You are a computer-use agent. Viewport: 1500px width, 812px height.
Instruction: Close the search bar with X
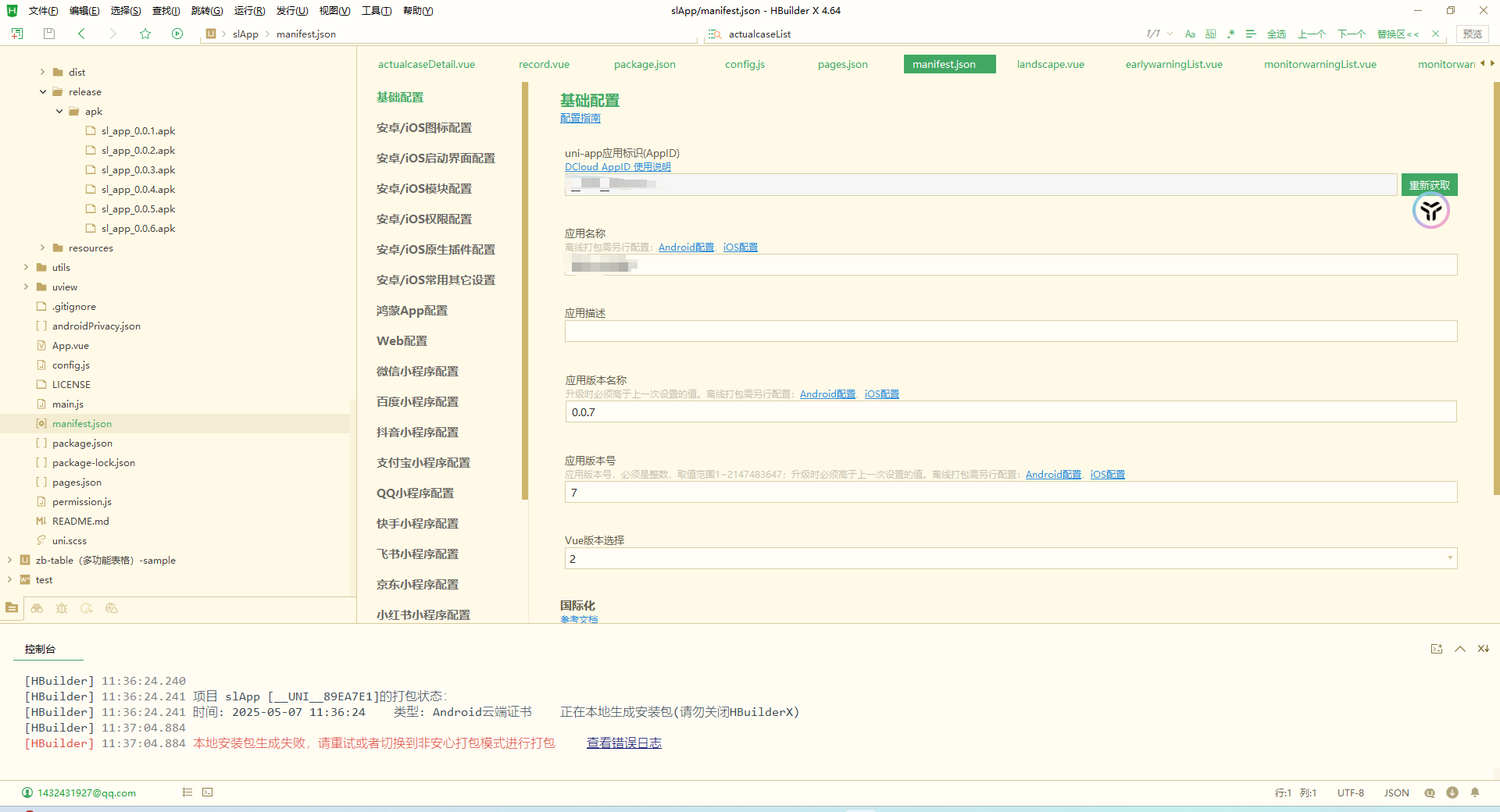[x=1435, y=34]
